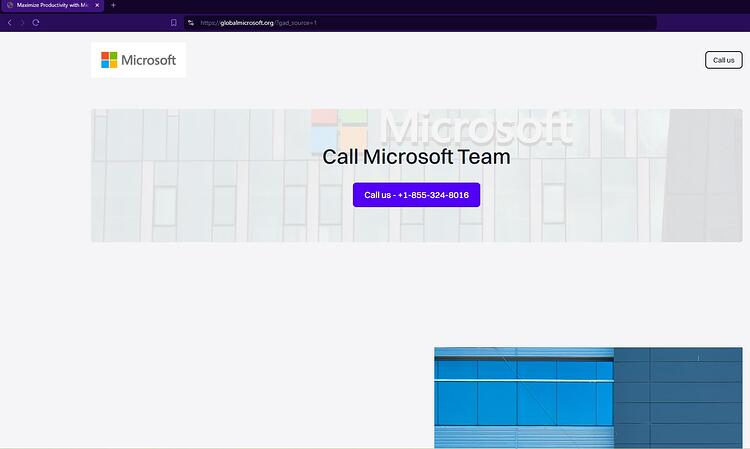Screen dimensions: 750x449
Task: Select the 'Maximize Productivity' browser tab
Action: [x=52, y=5]
